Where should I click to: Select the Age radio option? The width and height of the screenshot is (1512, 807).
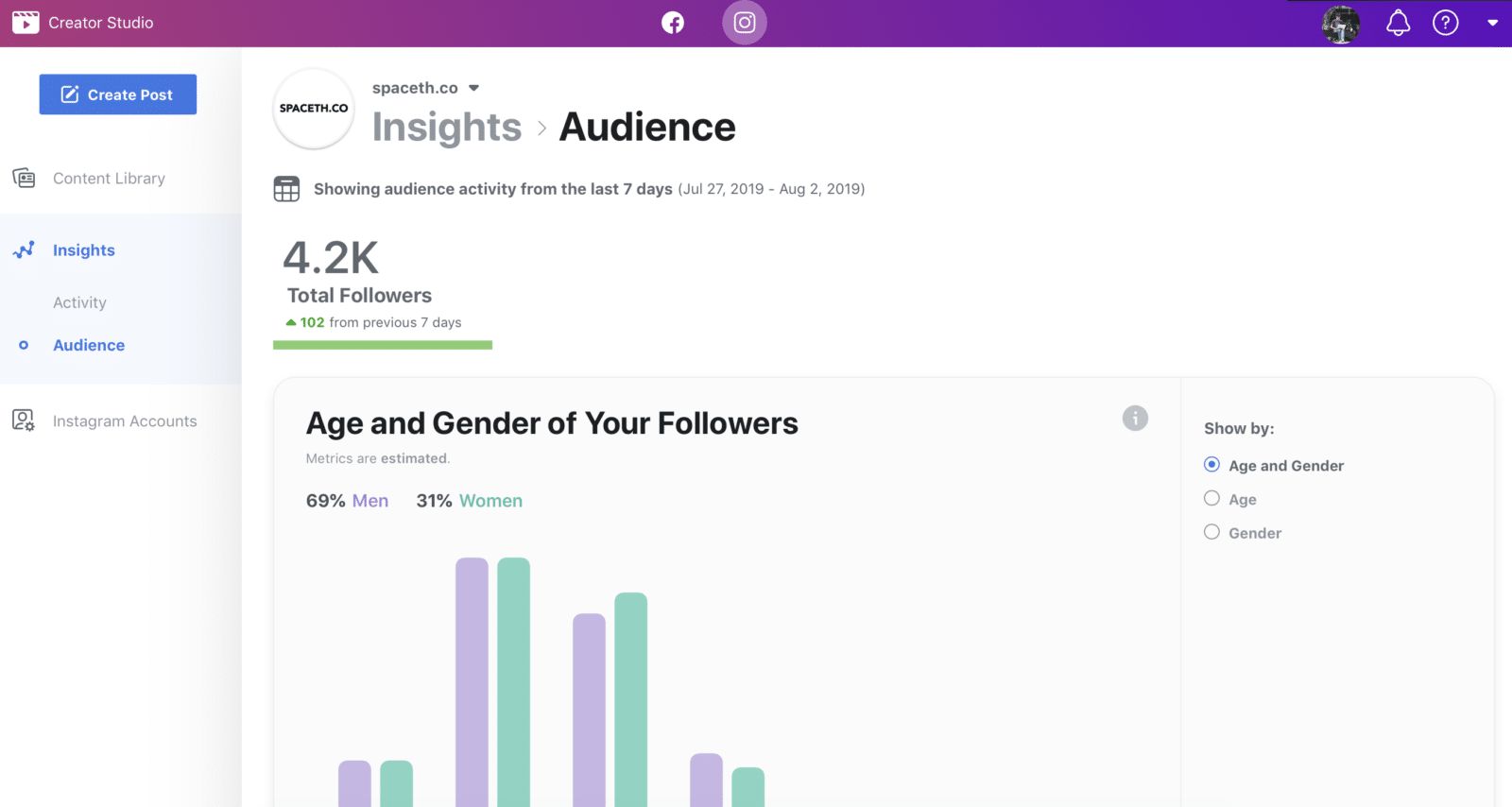click(x=1211, y=499)
